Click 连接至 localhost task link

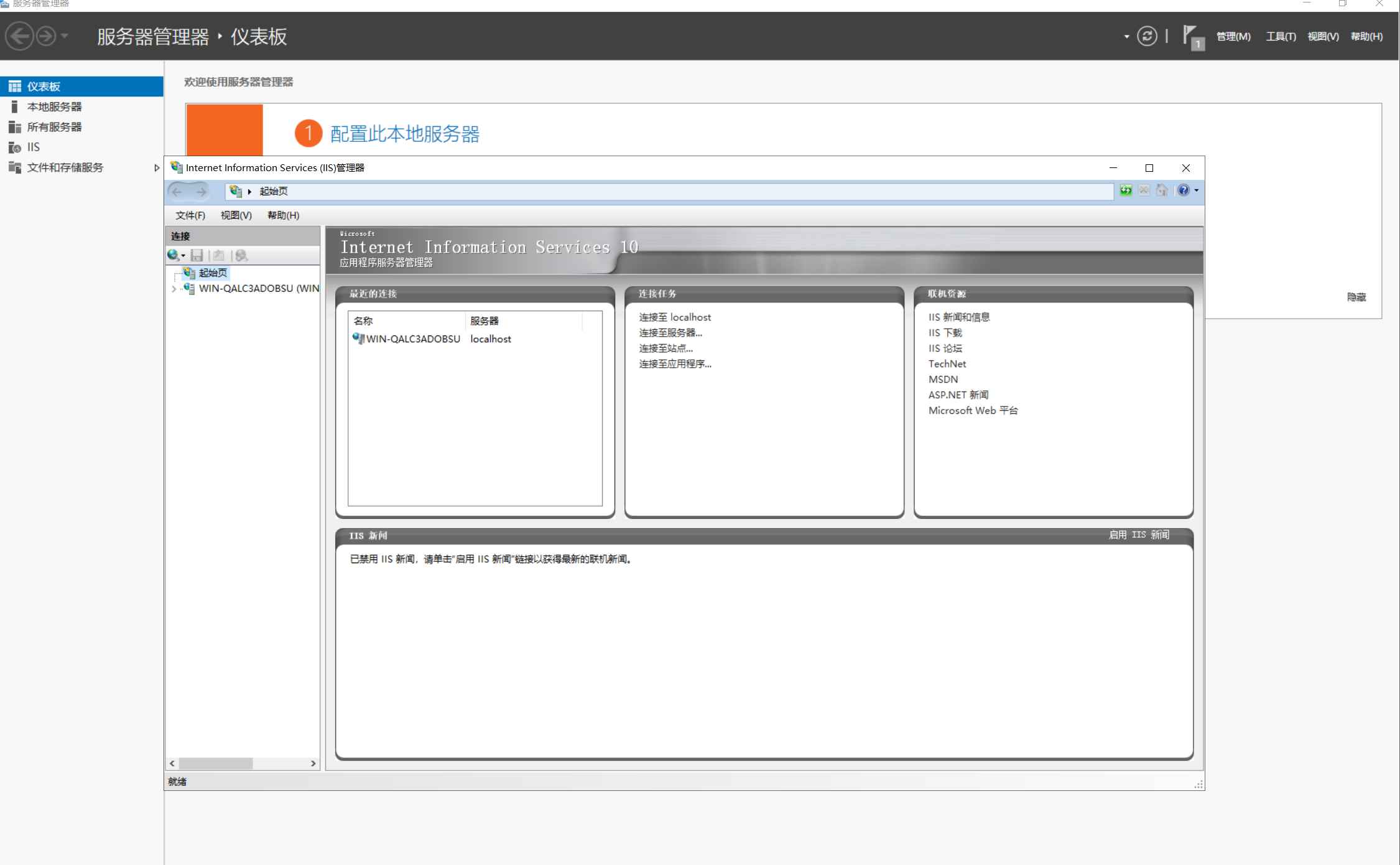pos(675,317)
